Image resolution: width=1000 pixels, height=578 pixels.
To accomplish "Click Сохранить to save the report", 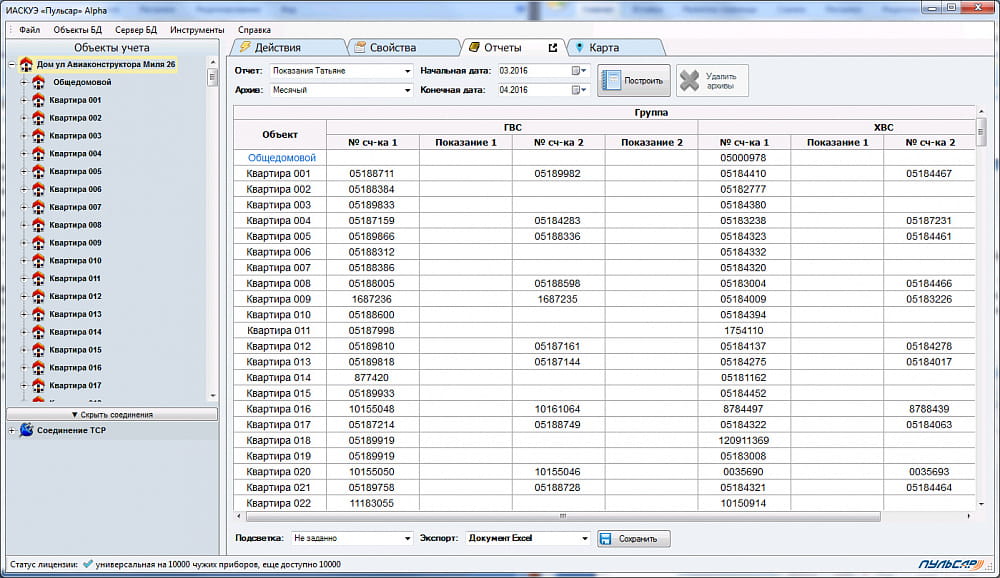I will (634, 539).
